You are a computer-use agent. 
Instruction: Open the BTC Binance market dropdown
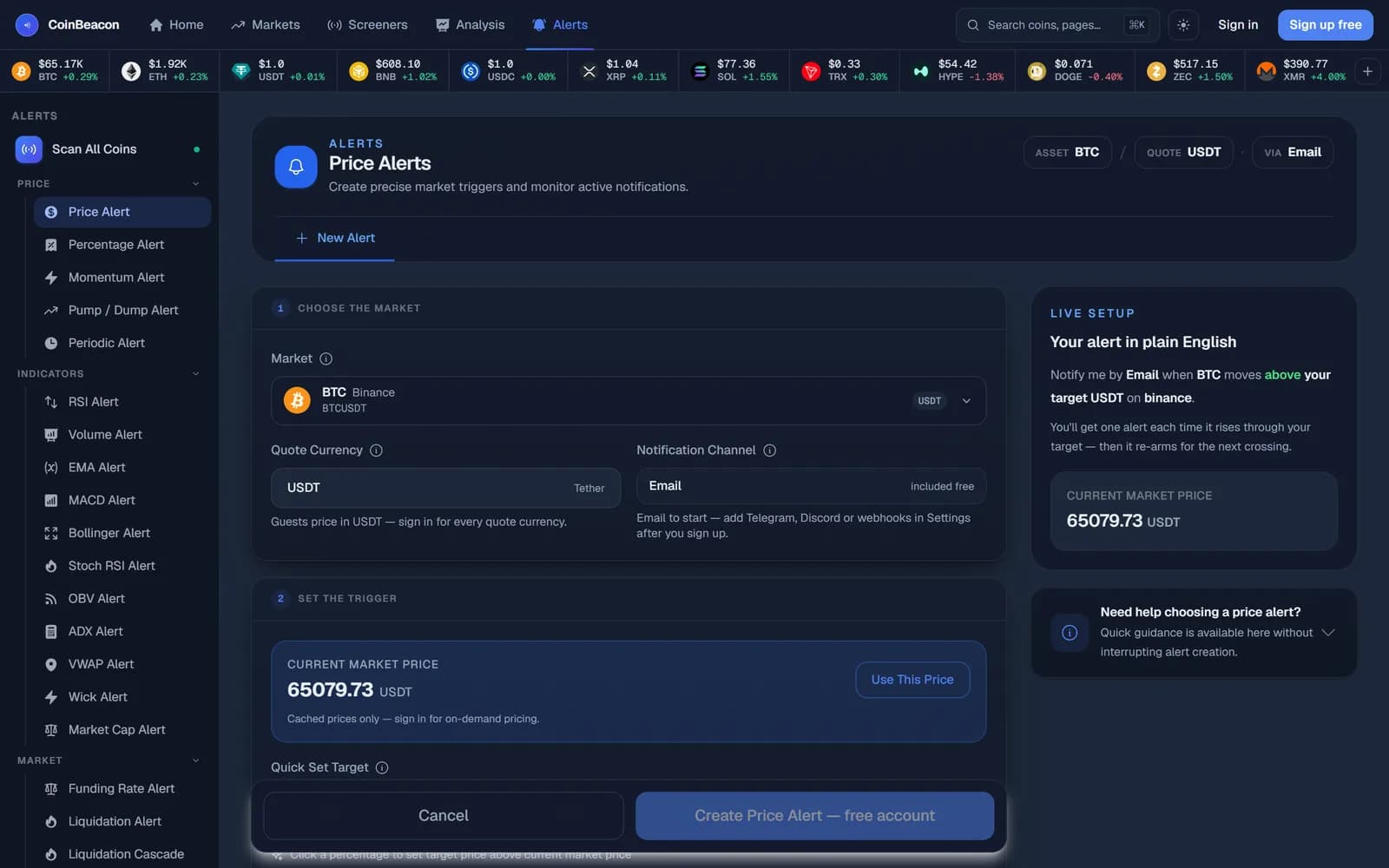(x=629, y=400)
